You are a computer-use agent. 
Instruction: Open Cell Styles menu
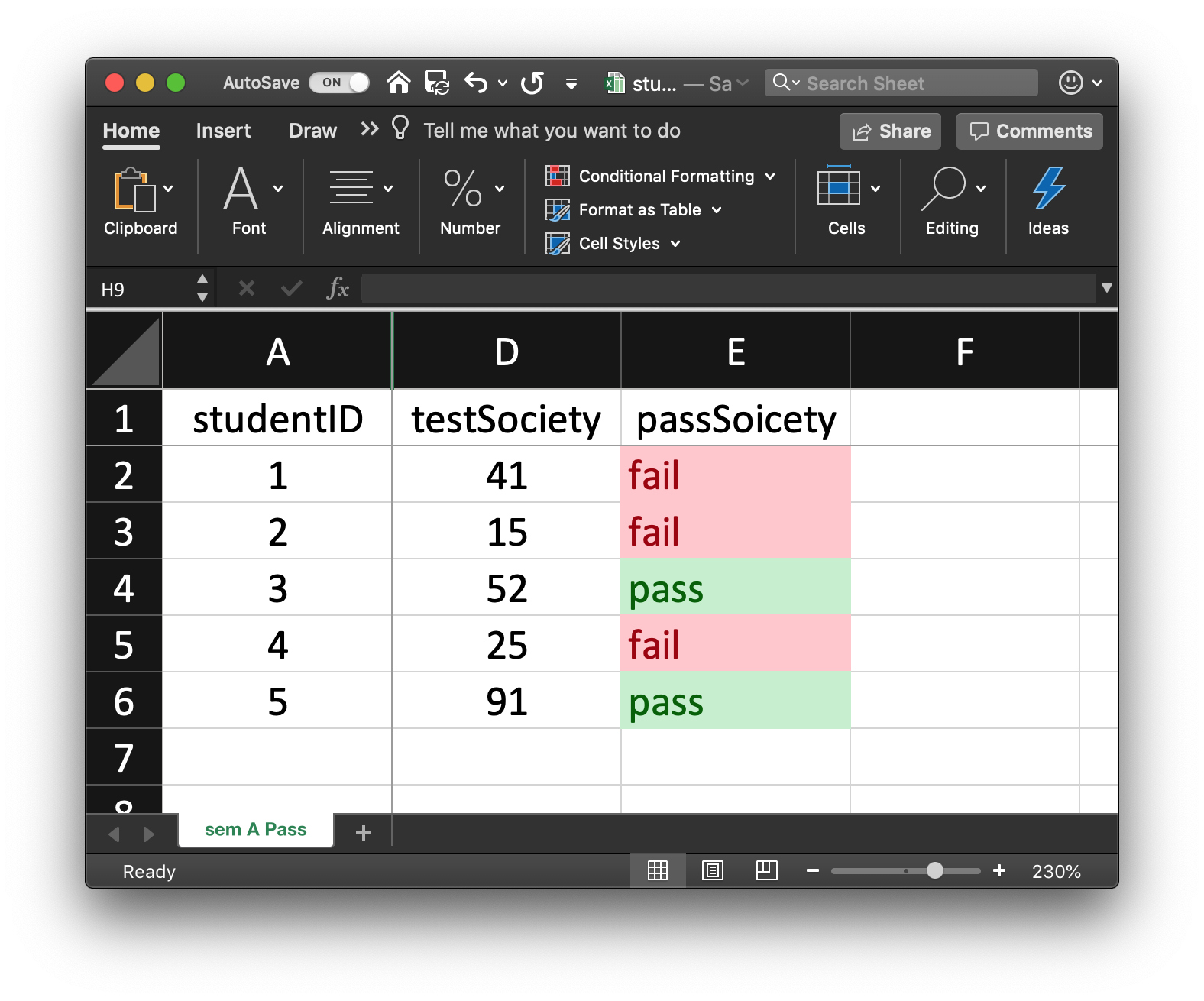613,244
